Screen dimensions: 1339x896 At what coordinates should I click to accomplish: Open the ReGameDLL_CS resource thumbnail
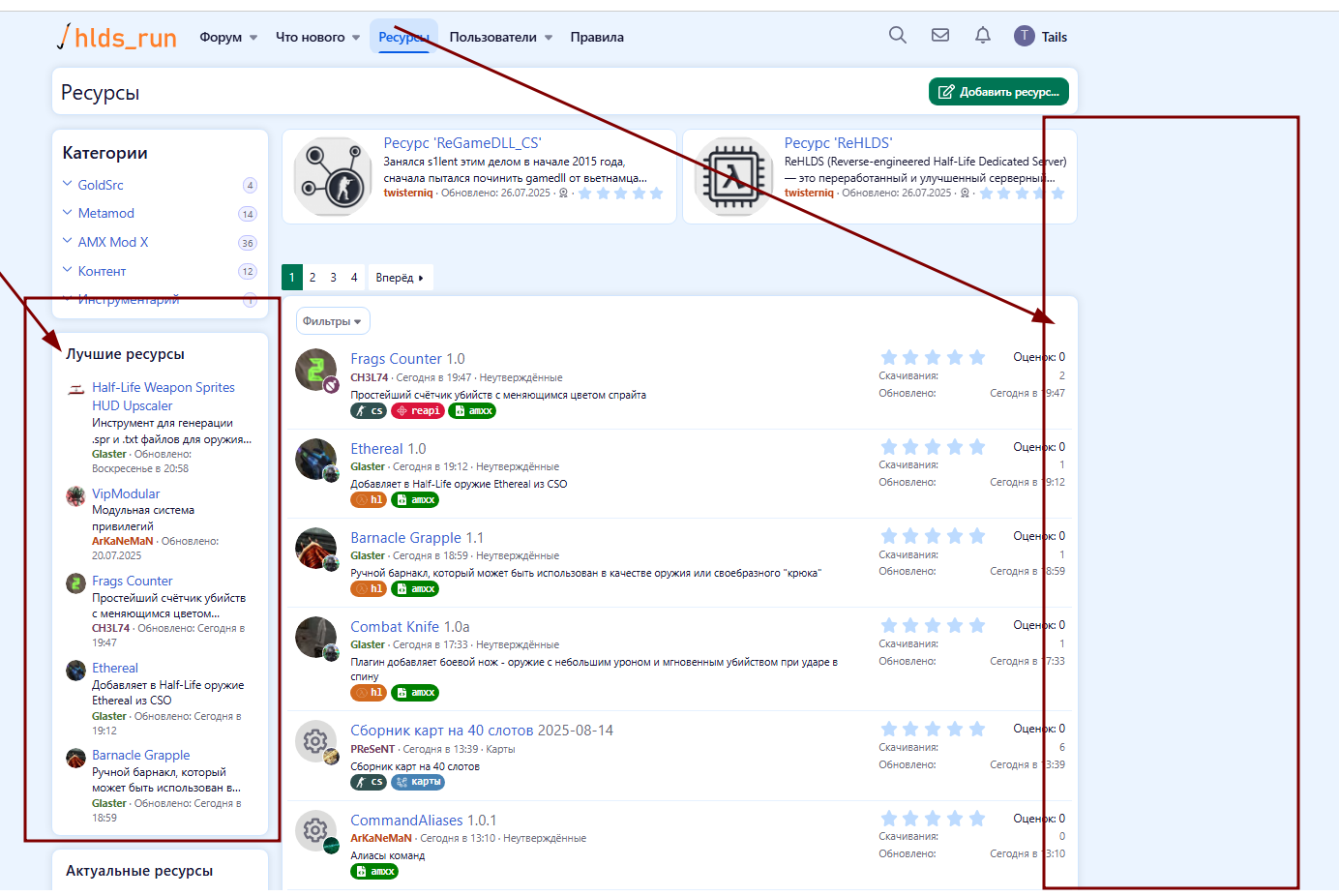pyautogui.click(x=333, y=176)
